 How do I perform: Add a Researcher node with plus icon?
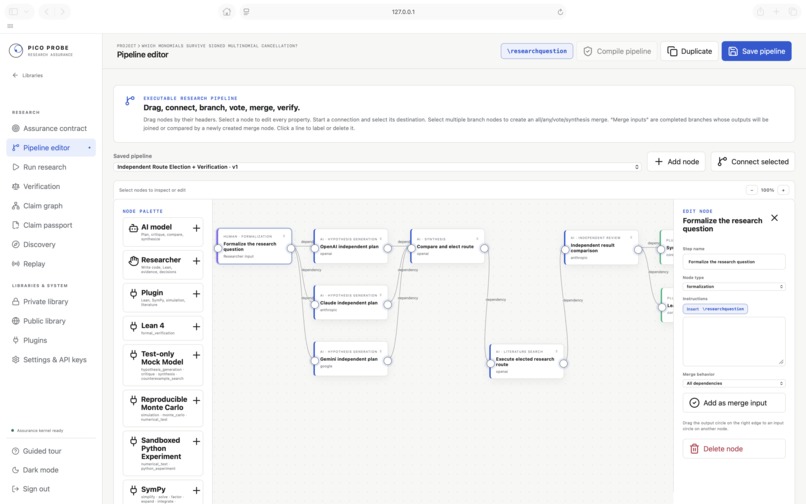(196, 261)
